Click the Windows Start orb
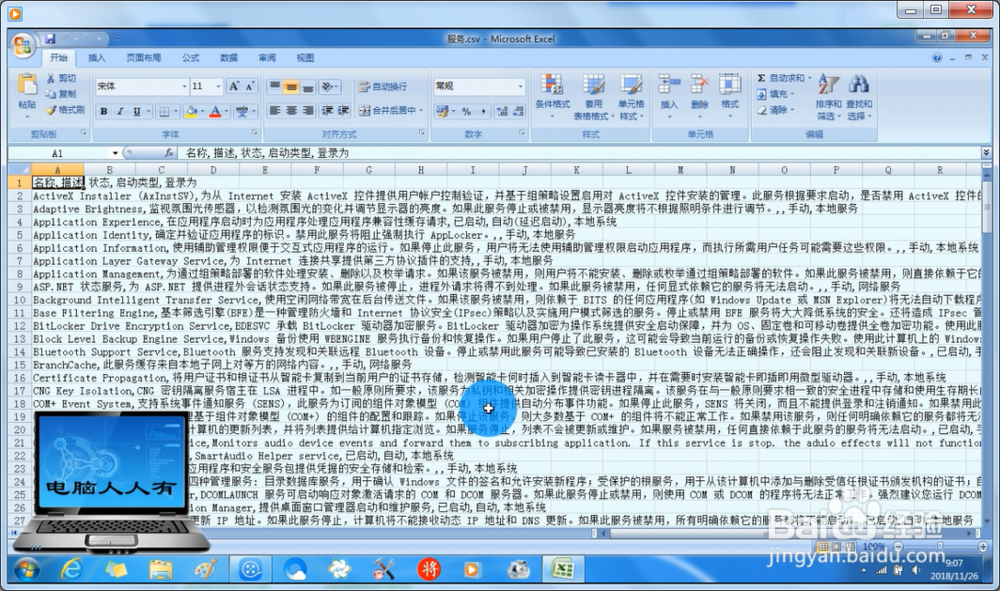This screenshot has height=591, width=1000. (x=26, y=569)
